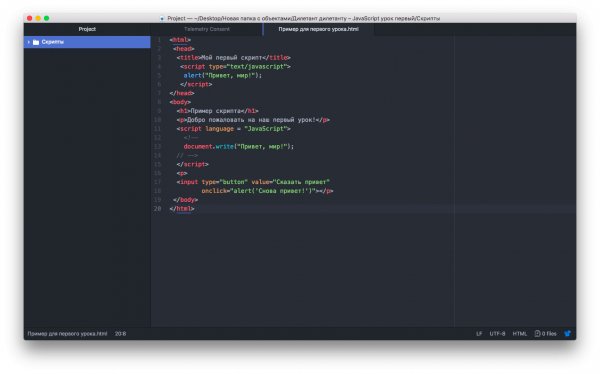The height and width of the screenshot is (374, 600).
Task: Click the opening <head> tag on line 2
Action: pyautogui.click(x=184, y=49)
